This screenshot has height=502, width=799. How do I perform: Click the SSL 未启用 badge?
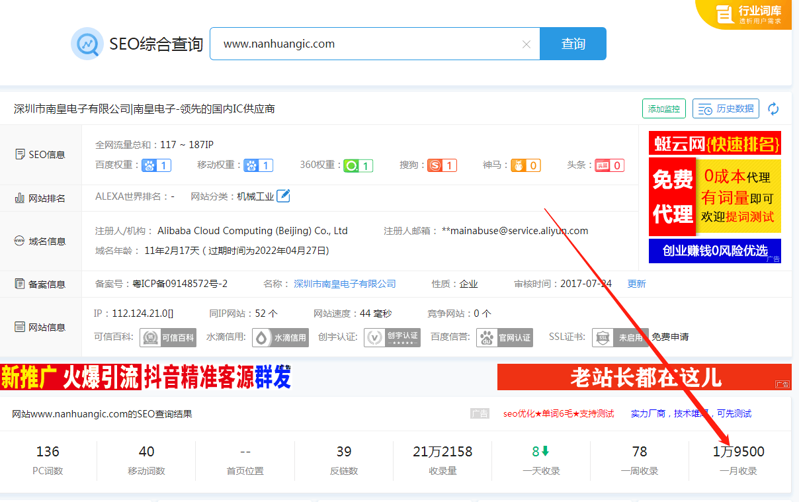point(620,337)
